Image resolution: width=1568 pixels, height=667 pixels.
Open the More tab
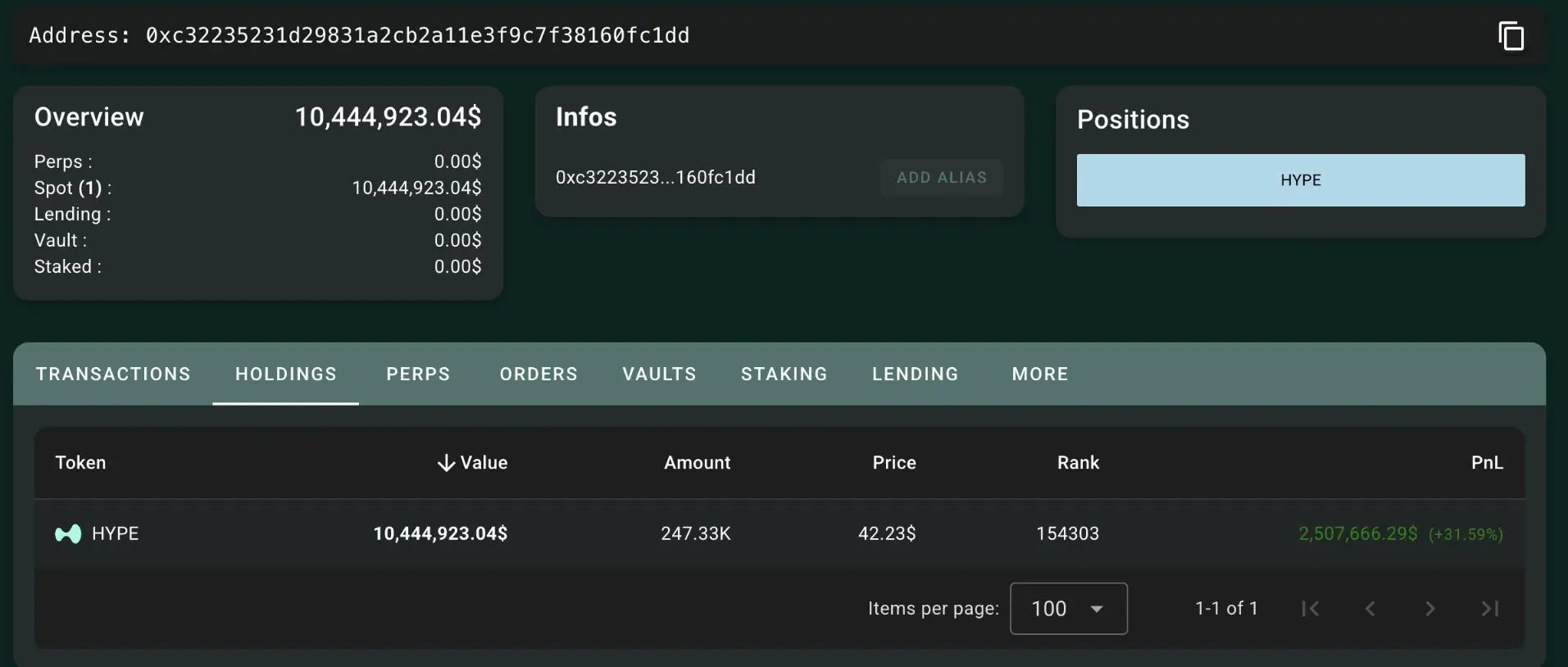[x=1040, y=374]
